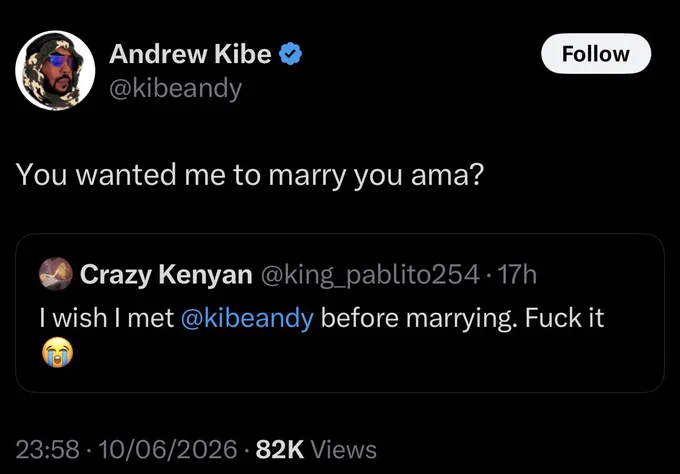The height and width of the screenshot is (474, 680).
Task: Click "I wish I met" in the quoted text
Action: click(x=107, y=318)
